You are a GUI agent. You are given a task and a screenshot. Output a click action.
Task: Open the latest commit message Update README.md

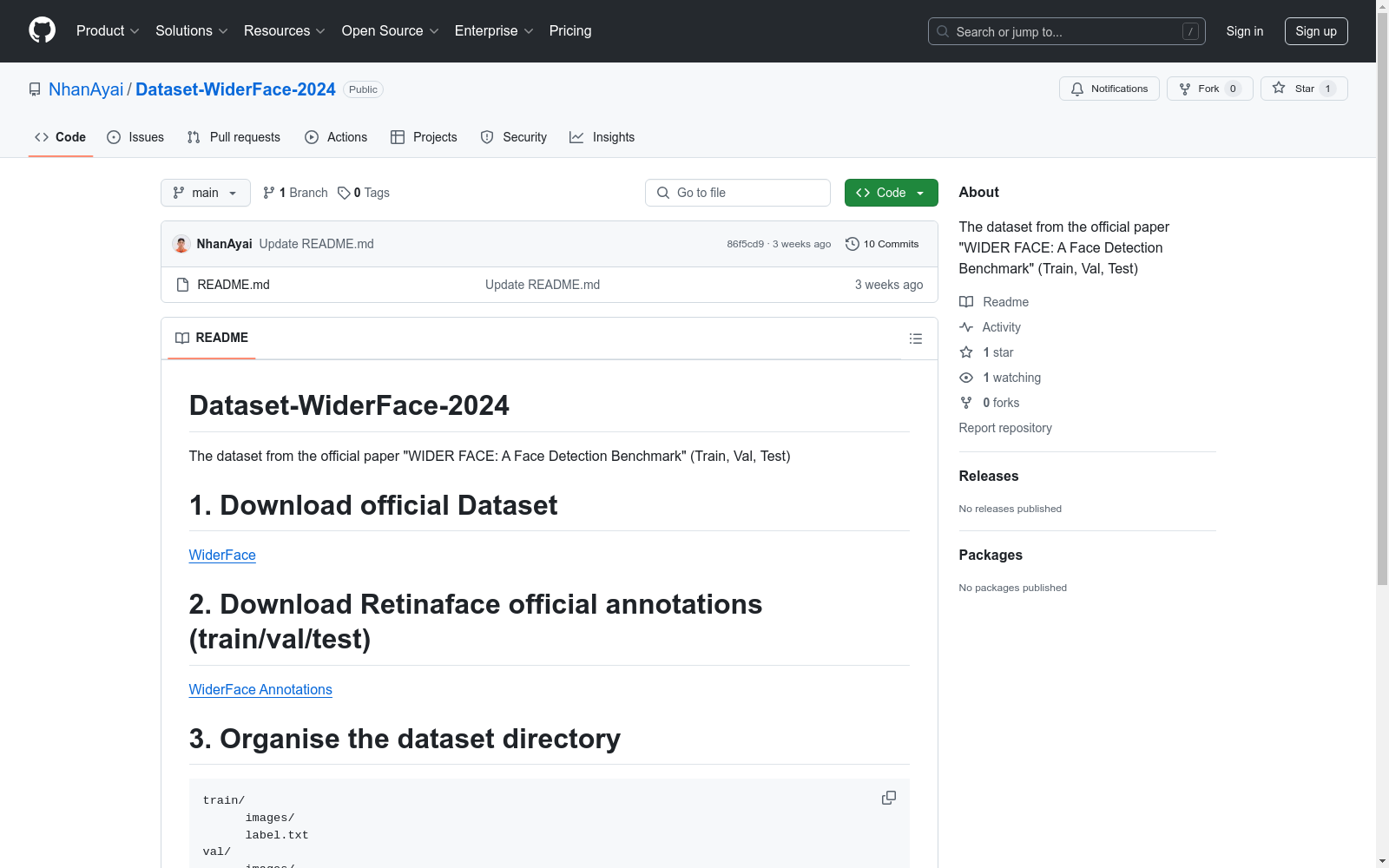(316, 244)
